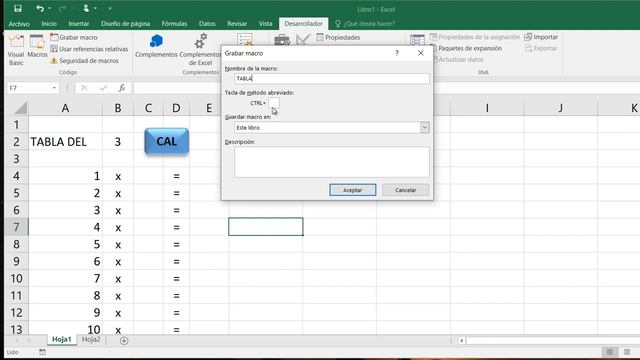Click the touch/mouse mode icon

point(86,8)
